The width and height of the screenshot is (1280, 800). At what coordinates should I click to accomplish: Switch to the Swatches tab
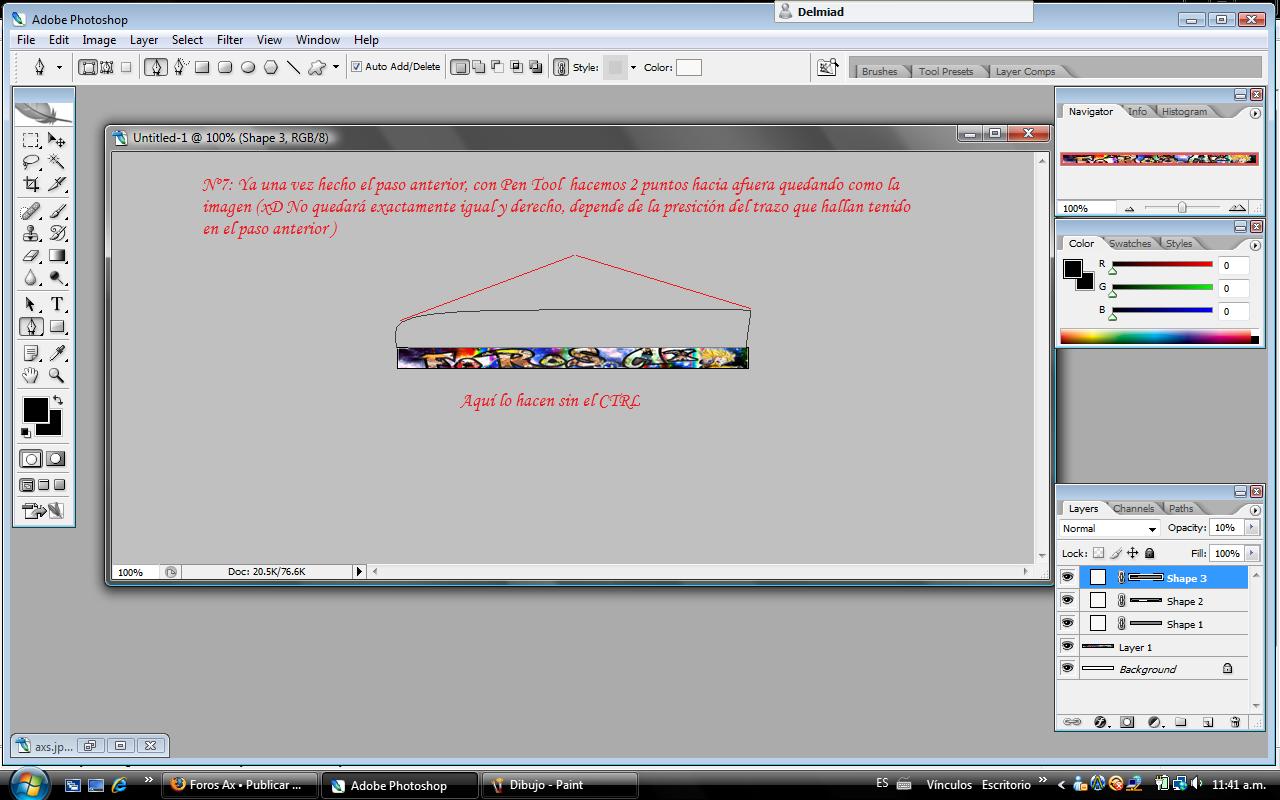pos(1130,243)
